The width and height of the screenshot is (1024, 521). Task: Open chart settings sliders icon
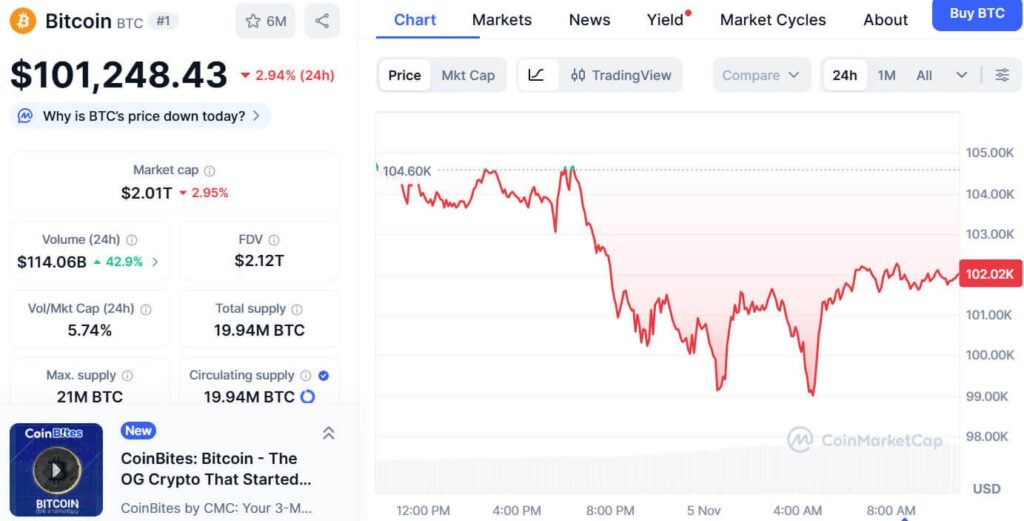point(1002,75)
